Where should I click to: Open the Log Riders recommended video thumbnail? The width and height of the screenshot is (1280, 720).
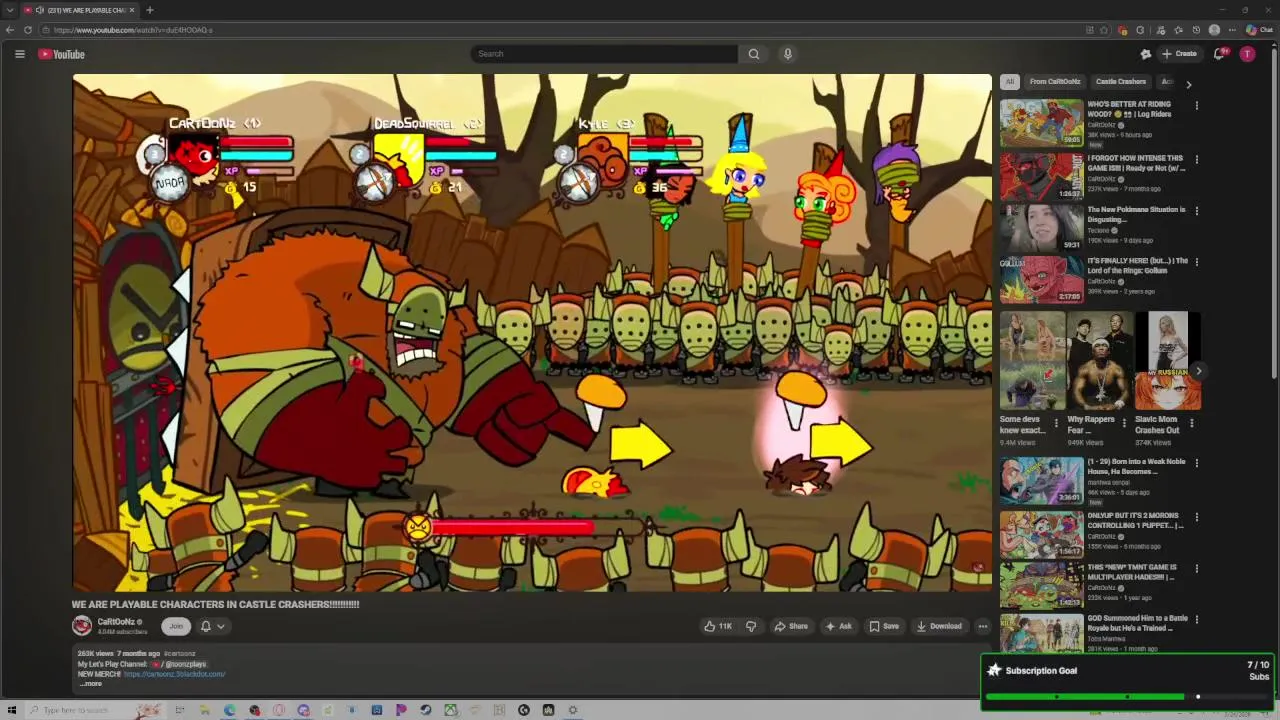coord(1041,123)
